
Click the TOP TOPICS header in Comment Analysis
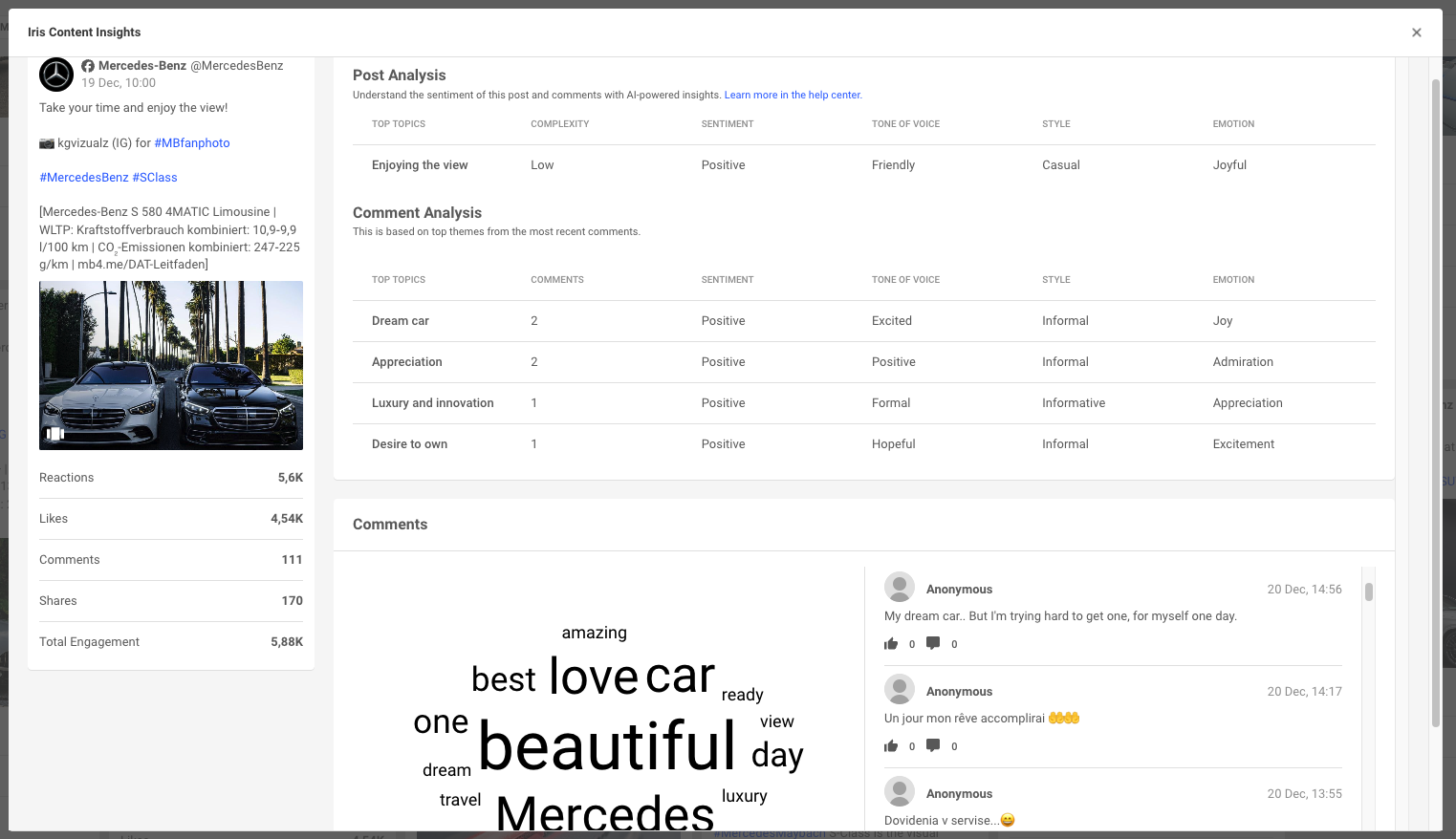point(399,280)
